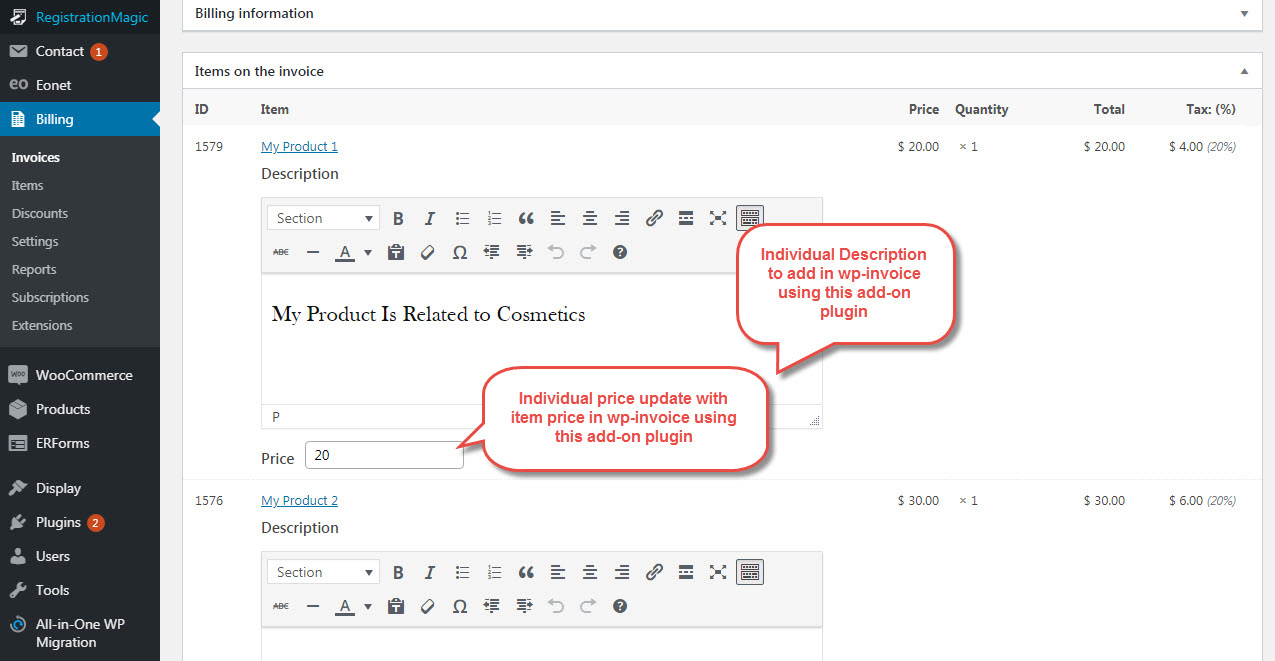Insert a link in My Product 1 editor
Image resolution: width=1275 pixels, height=661 pixels.
pos(654,218)
